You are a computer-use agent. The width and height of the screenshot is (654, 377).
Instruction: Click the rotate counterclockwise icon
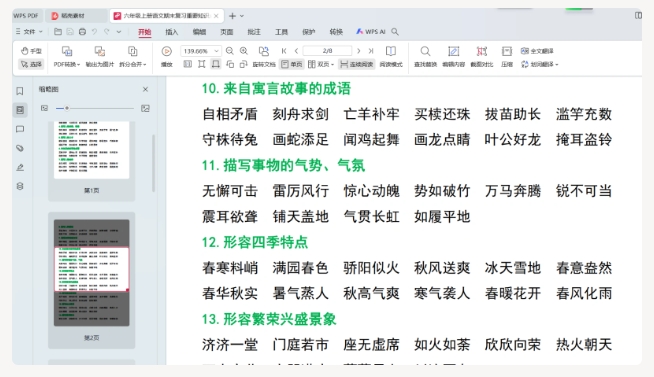230,64
